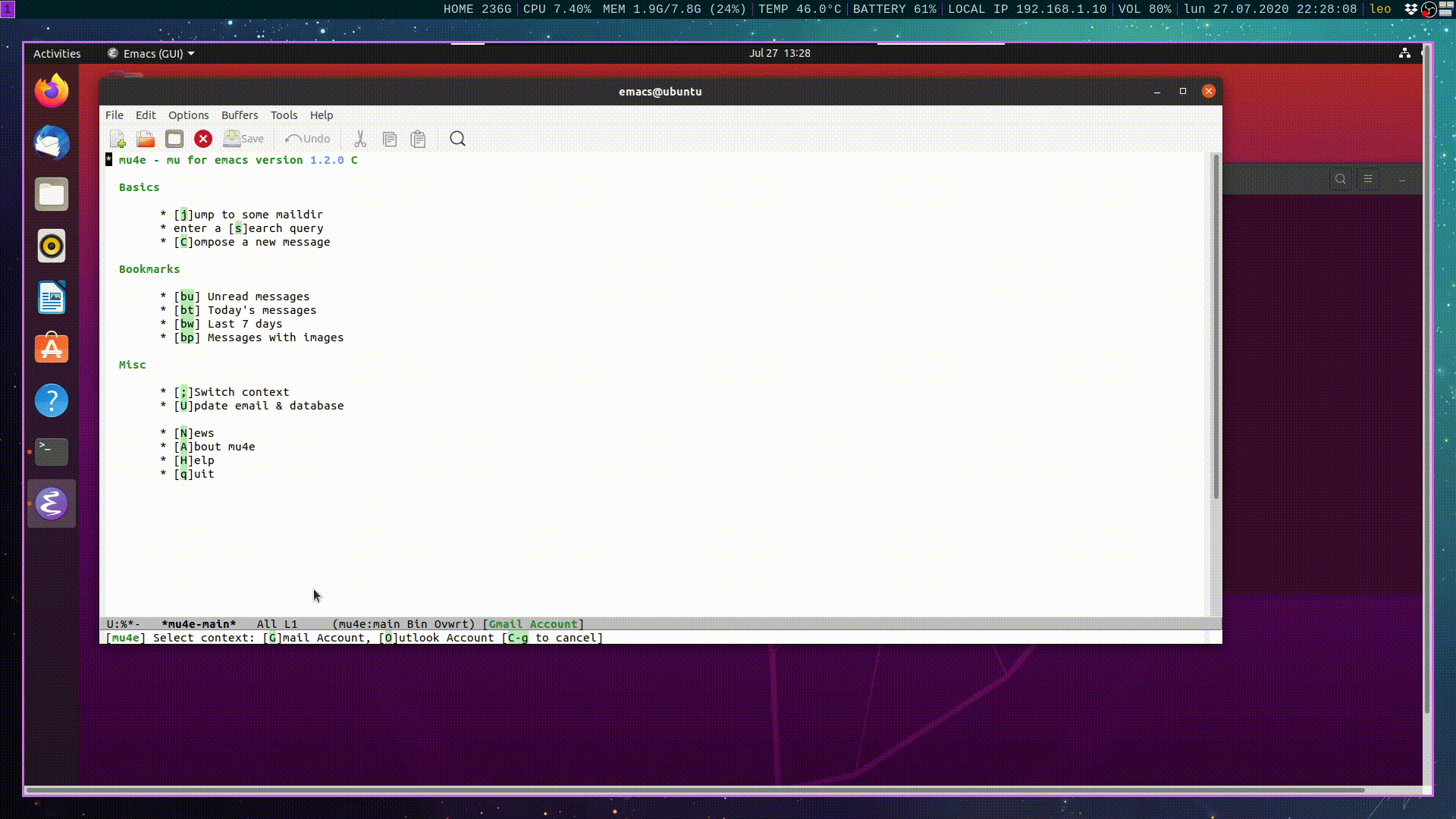The width and height of the screenshot is (1456, 819).
Task: Click the Paste clipboard icon
Action: pyautogui.click(x=418, y=139)
